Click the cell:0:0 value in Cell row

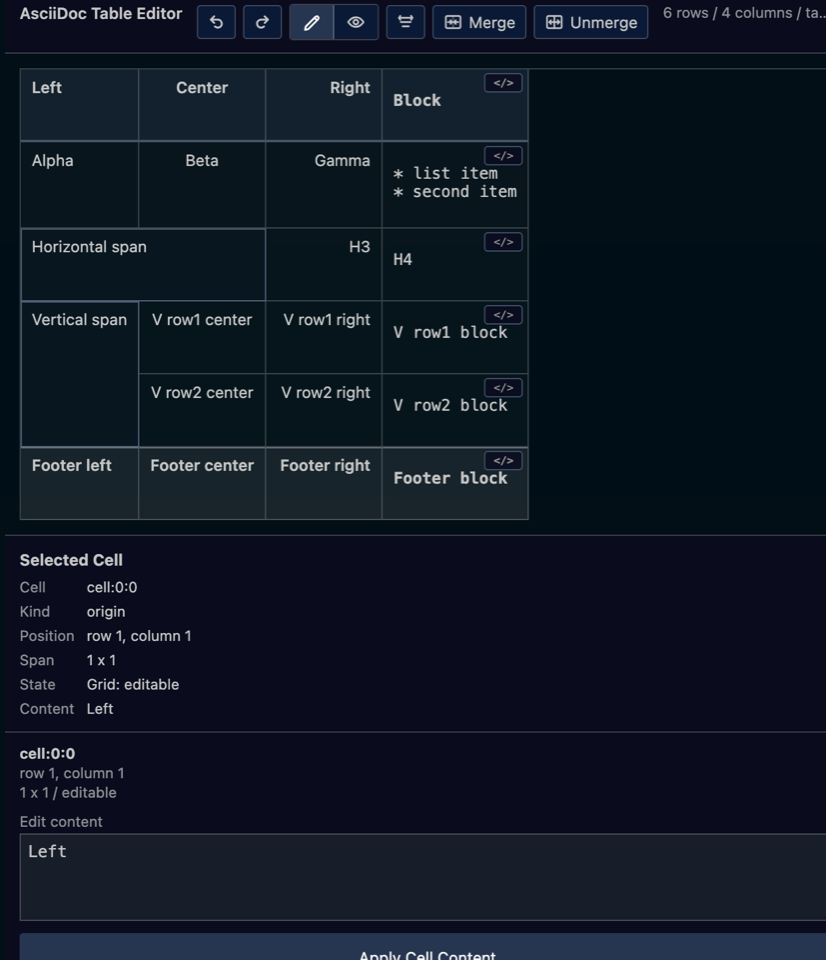coord(112,587)
